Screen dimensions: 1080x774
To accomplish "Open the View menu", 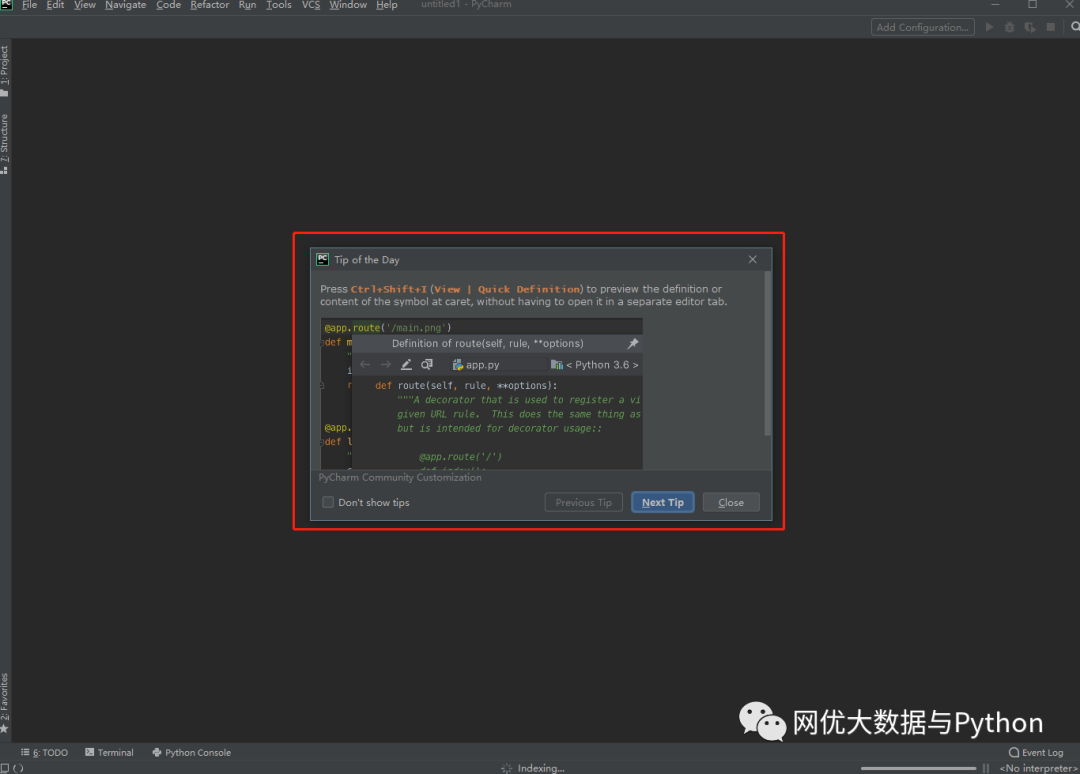I will (x=85, y=5).
